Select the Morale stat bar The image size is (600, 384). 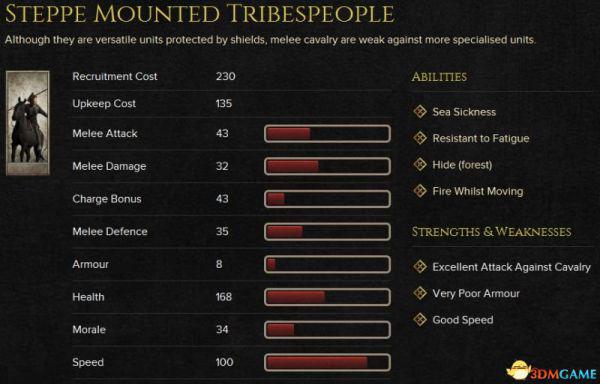tap(328, 330)
